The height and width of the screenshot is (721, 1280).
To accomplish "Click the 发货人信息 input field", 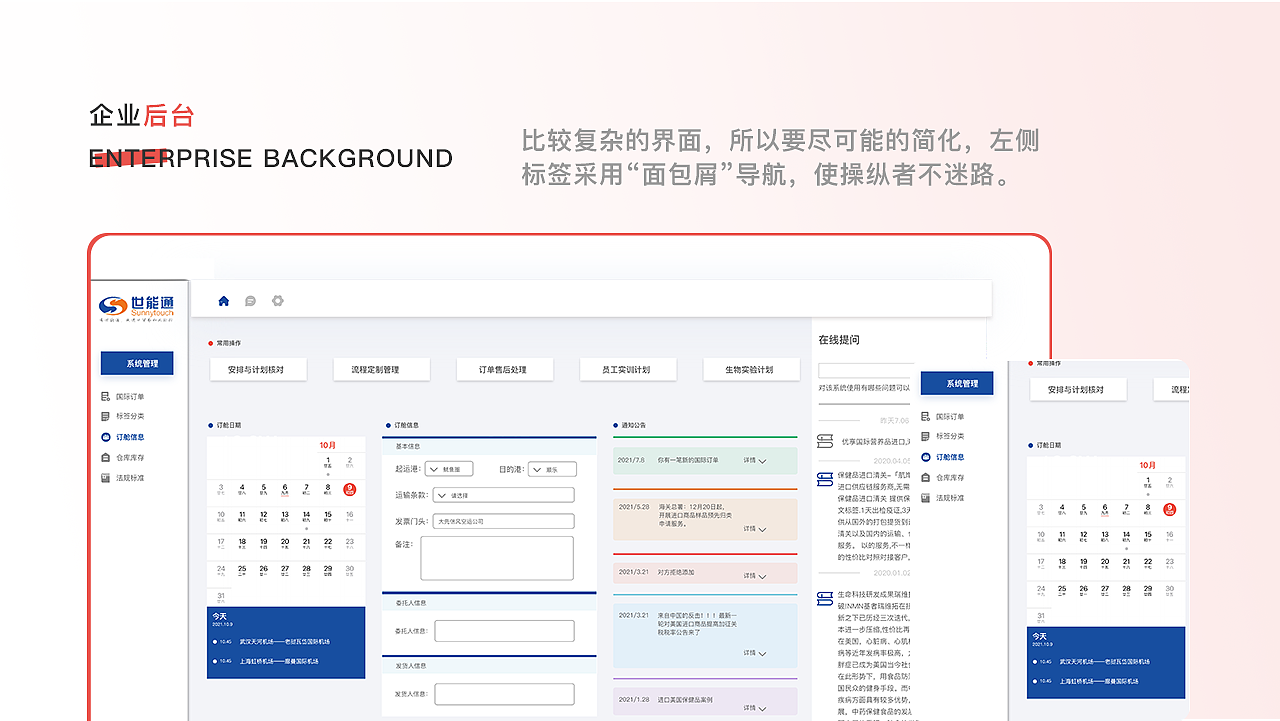I will pos(504,694).
